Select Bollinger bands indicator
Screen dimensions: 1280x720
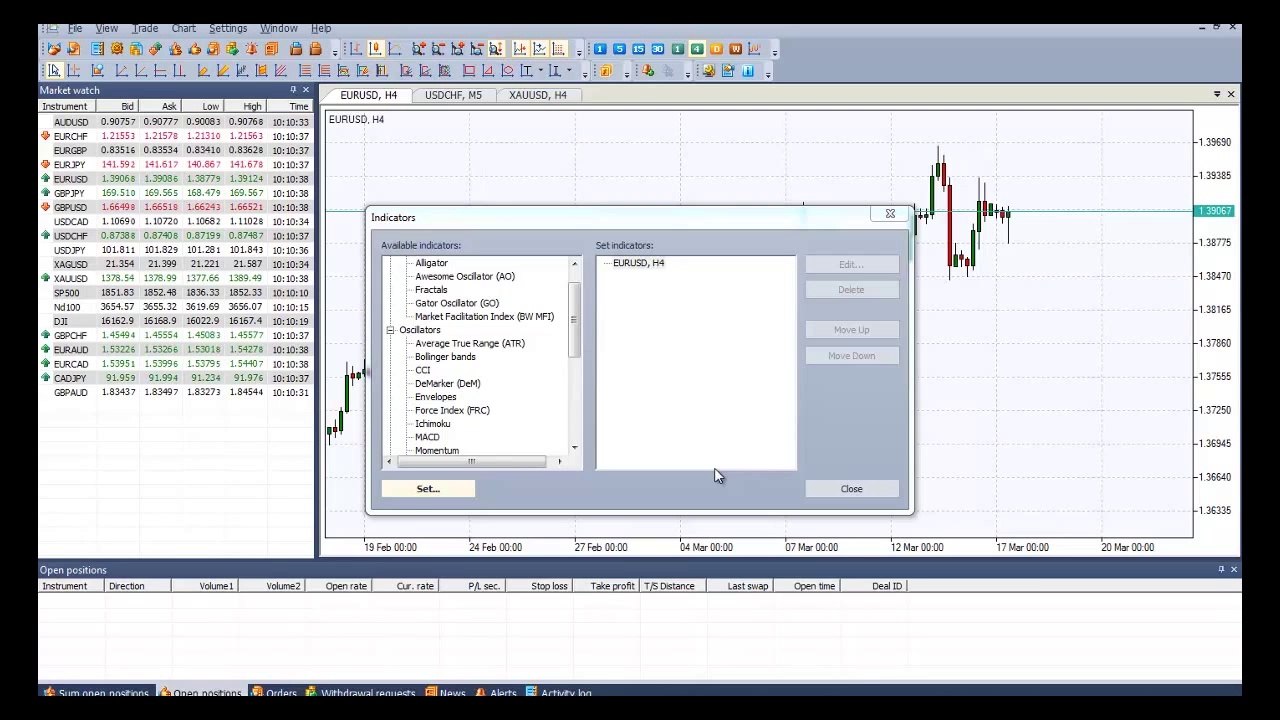click(x=445, y=357)
